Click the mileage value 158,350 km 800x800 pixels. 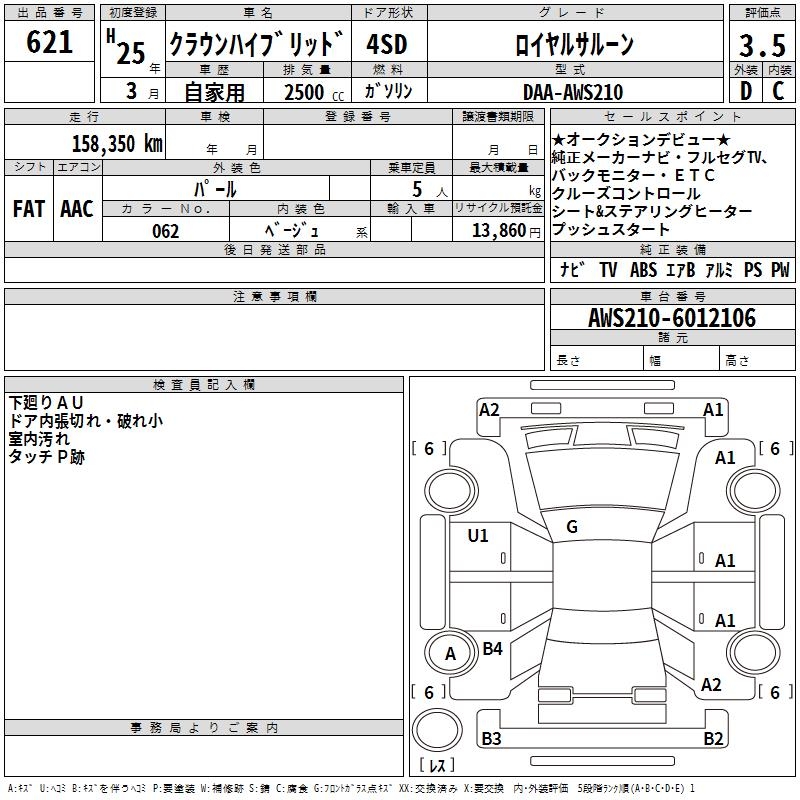[x=117, y=143]
